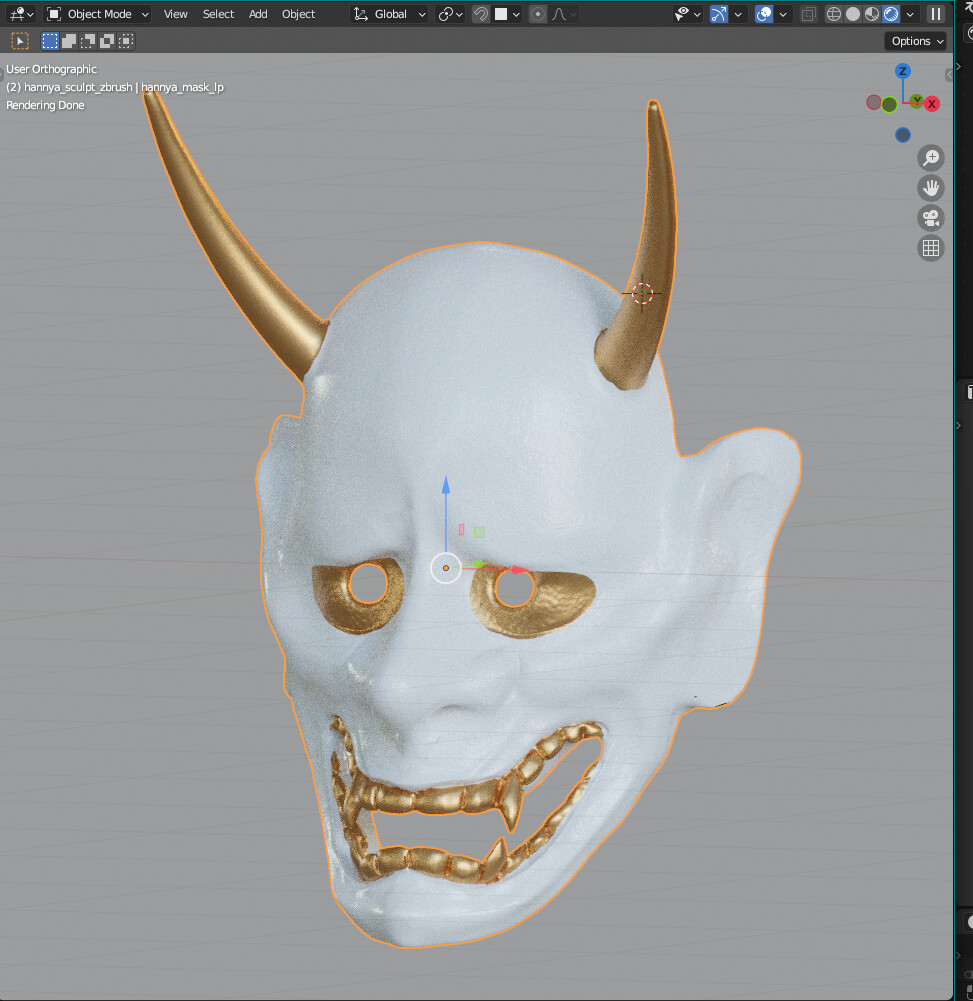Click the red X move gizmo arrow
Screen dimensions: 973x1001
[x=520, y=569]
